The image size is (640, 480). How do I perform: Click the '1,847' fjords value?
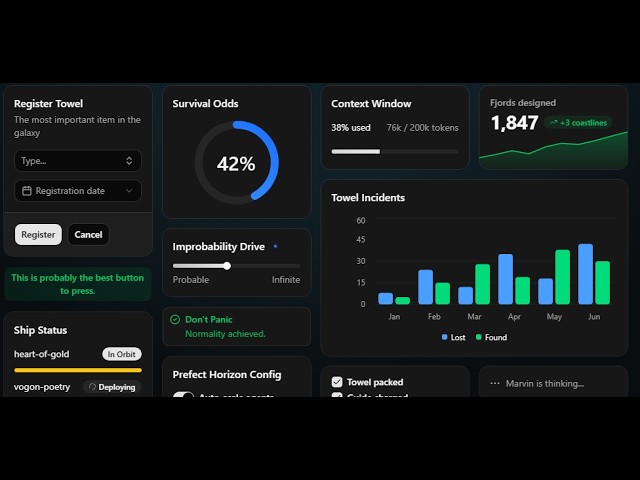tap(514, 123)
